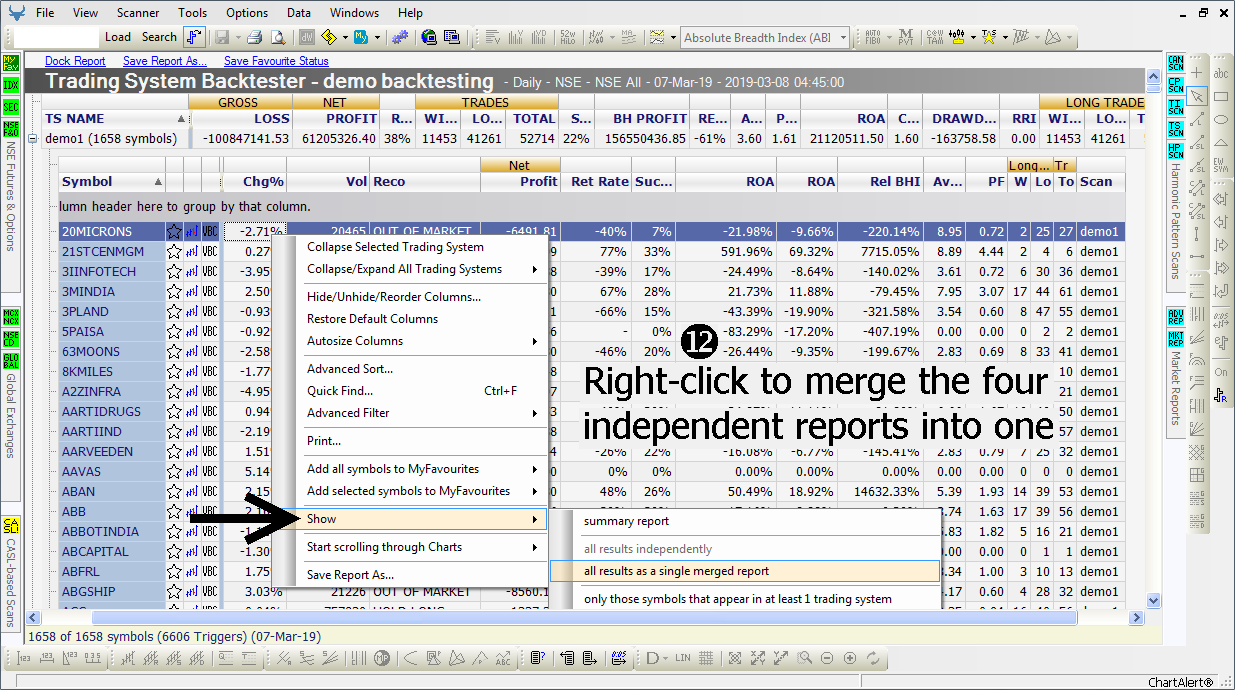Select the EW SYM Elliott wave tool
The width and height of the screenshot is (1235, 690).
pyautogui.click(x=1221, y=164)
